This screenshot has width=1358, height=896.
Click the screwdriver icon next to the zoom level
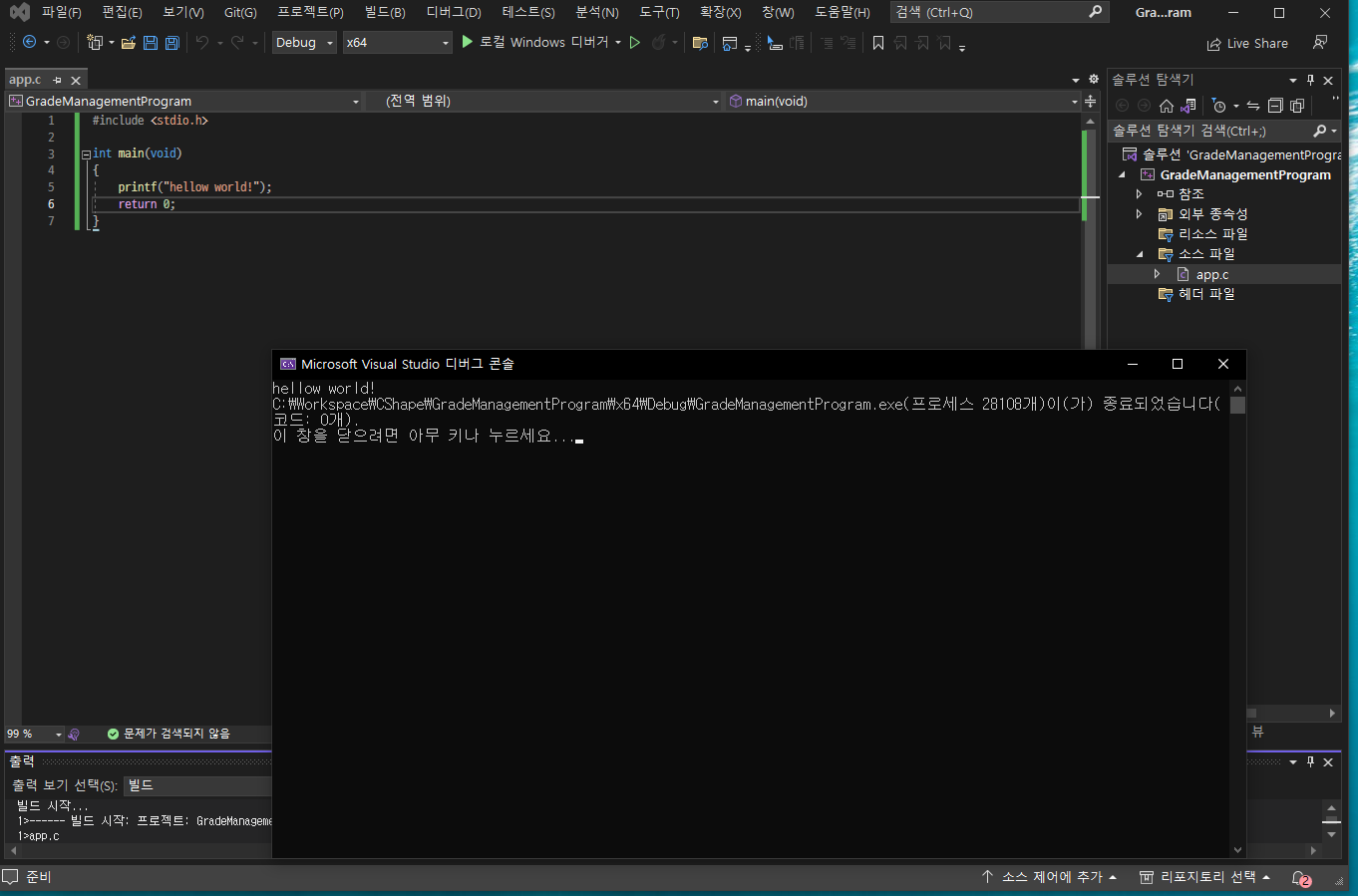[x=74, y=734]
